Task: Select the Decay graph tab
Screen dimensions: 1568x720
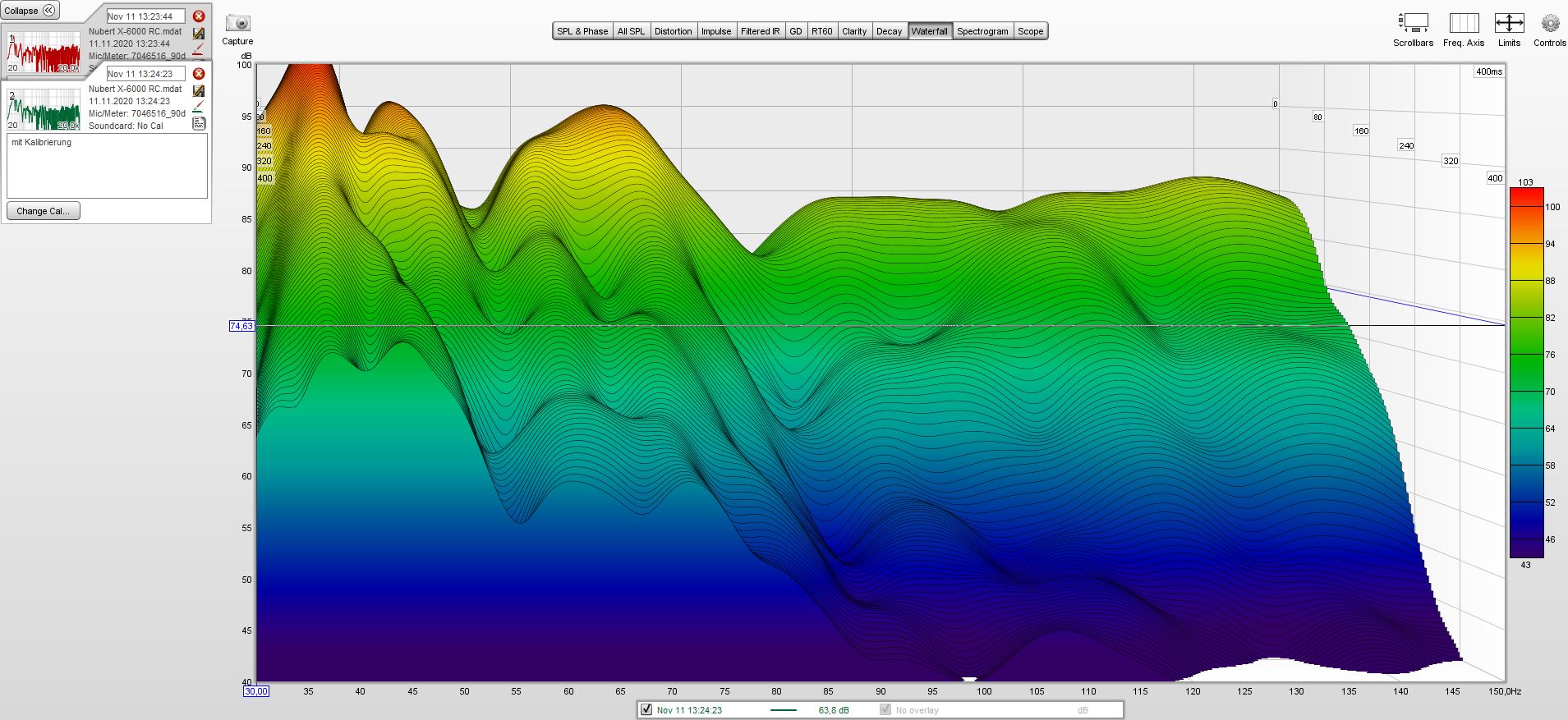Action: [889, 31]
